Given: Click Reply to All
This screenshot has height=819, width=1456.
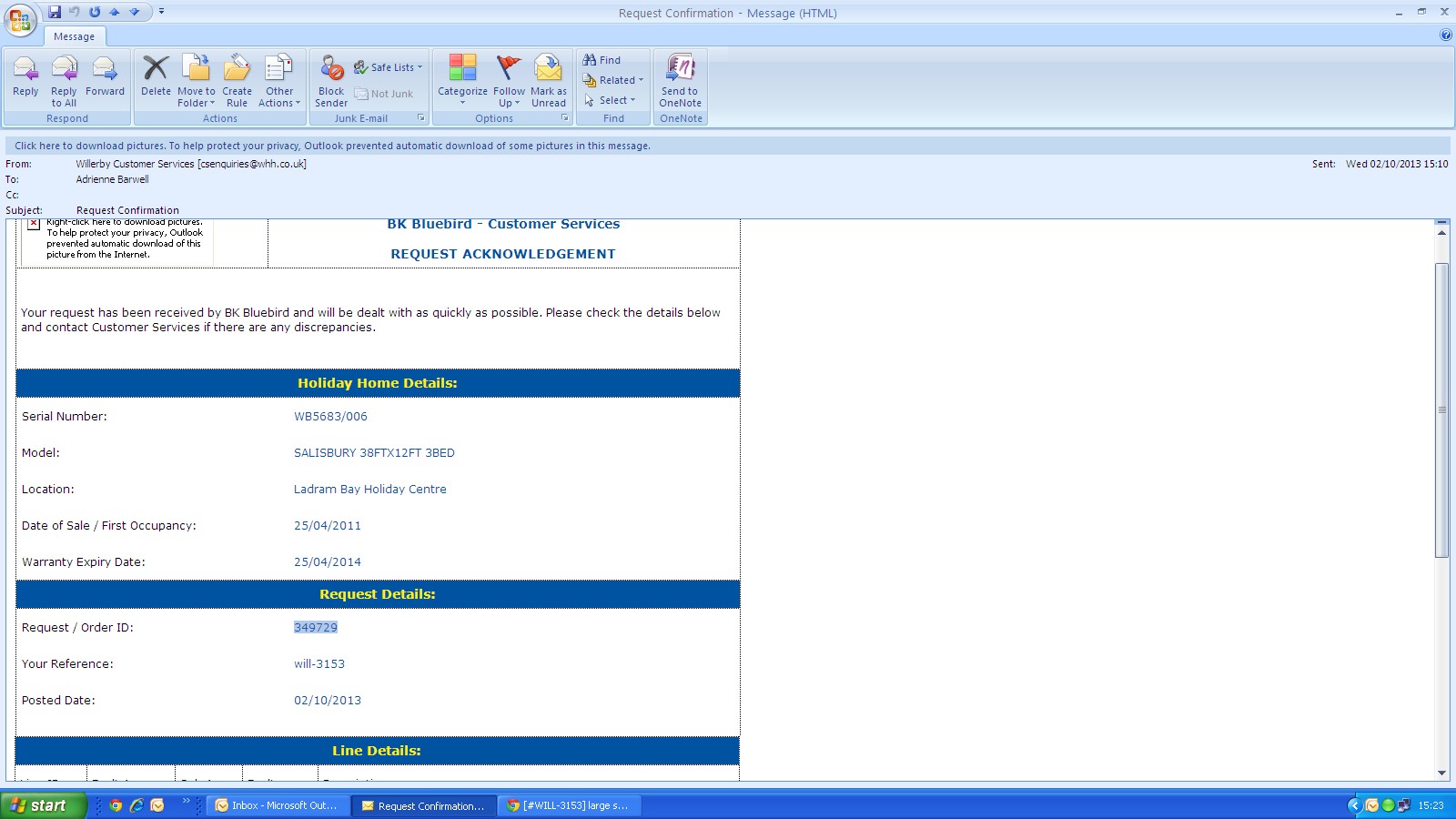Looking at the screenshot, I should [x=64, y=81].
